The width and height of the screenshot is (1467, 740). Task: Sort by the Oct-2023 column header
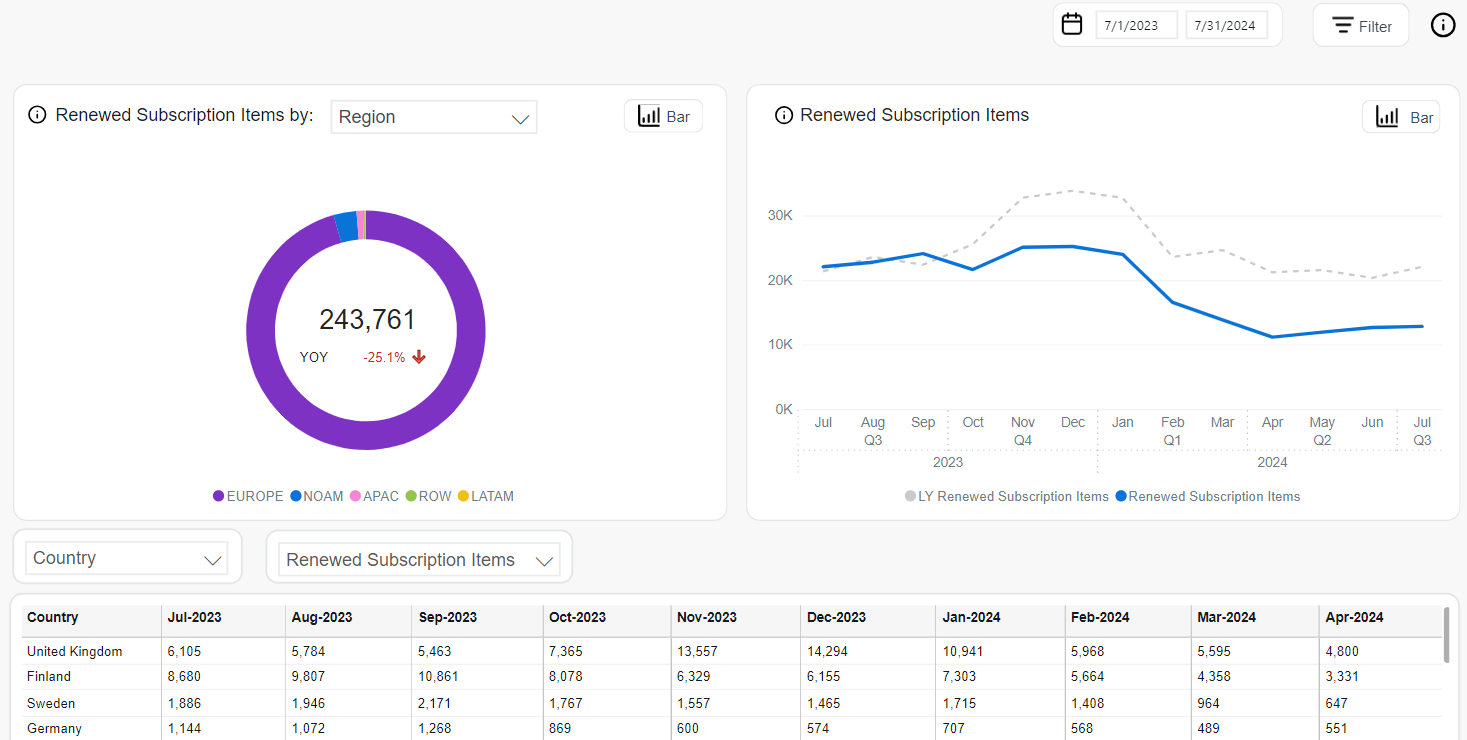pos(606,618)
